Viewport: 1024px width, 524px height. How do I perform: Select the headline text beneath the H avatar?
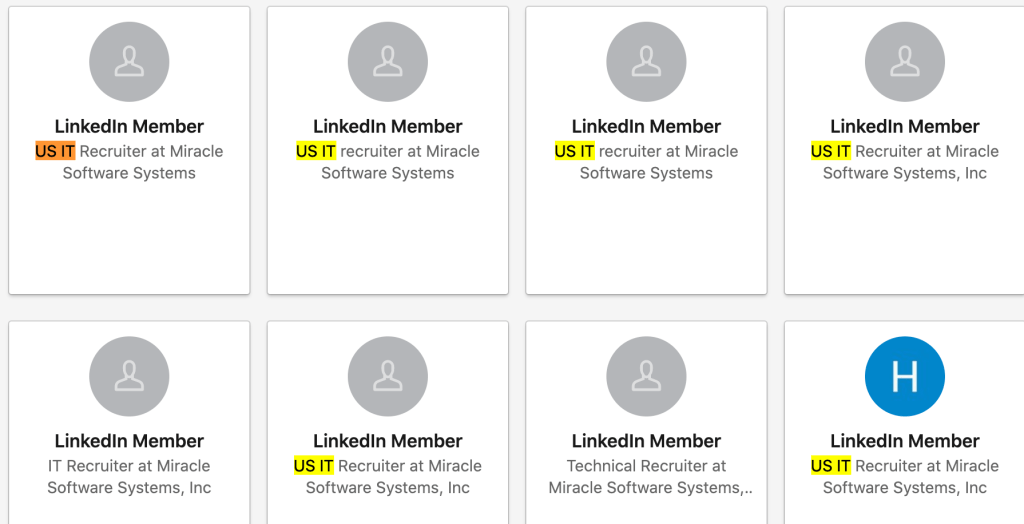(904, 477)
